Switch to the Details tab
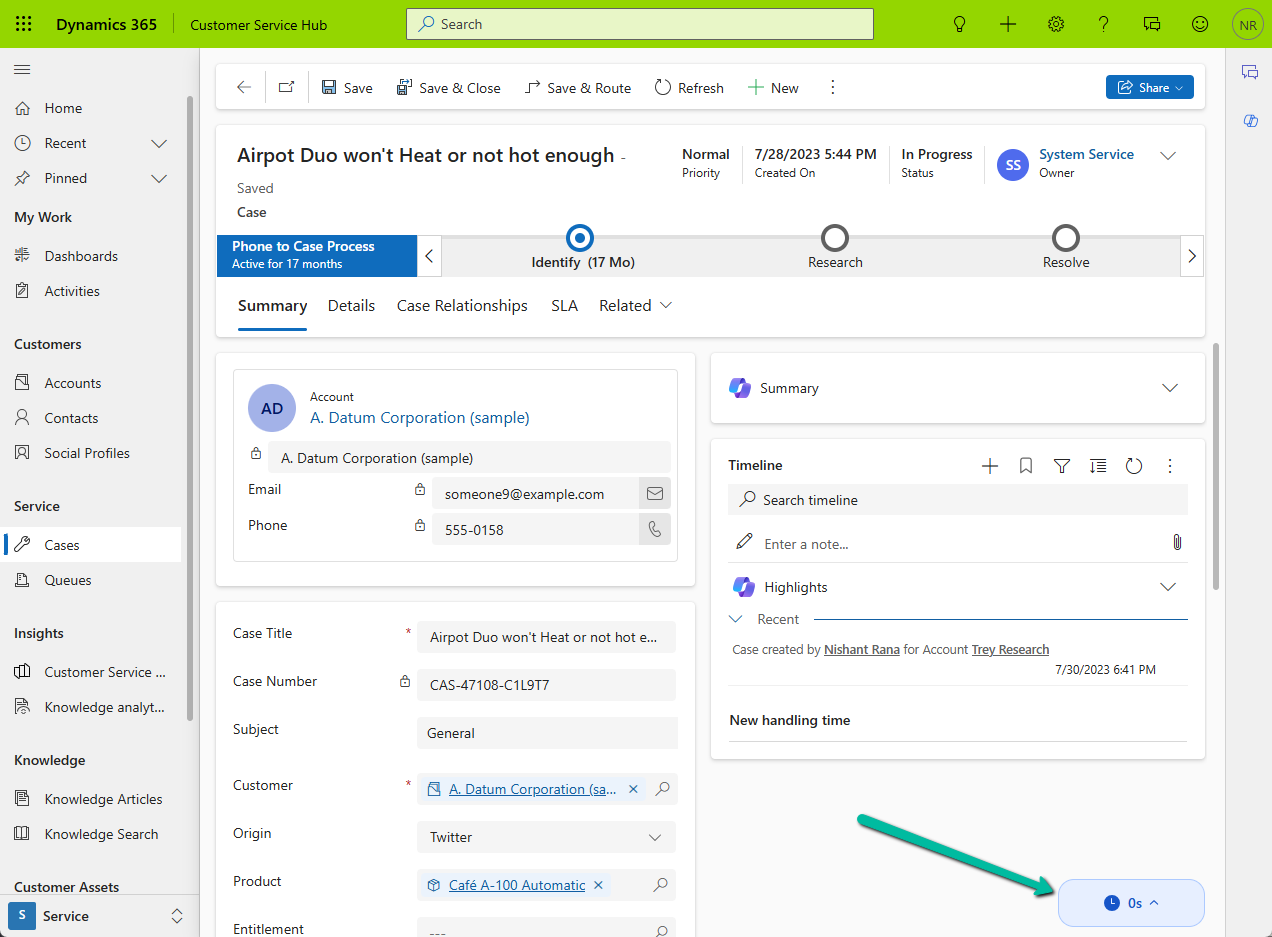Screen dimensions: 1272x937 [351, 306]
